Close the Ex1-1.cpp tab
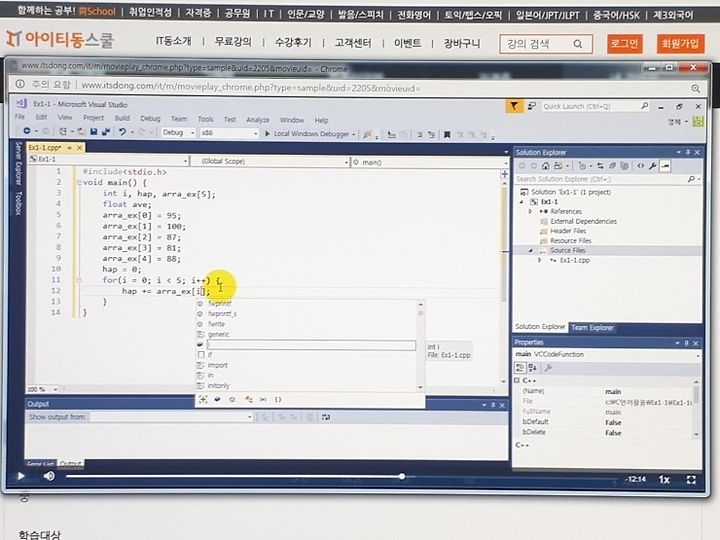The width and height of the screenshot is (720, 540). pos(79,147)
